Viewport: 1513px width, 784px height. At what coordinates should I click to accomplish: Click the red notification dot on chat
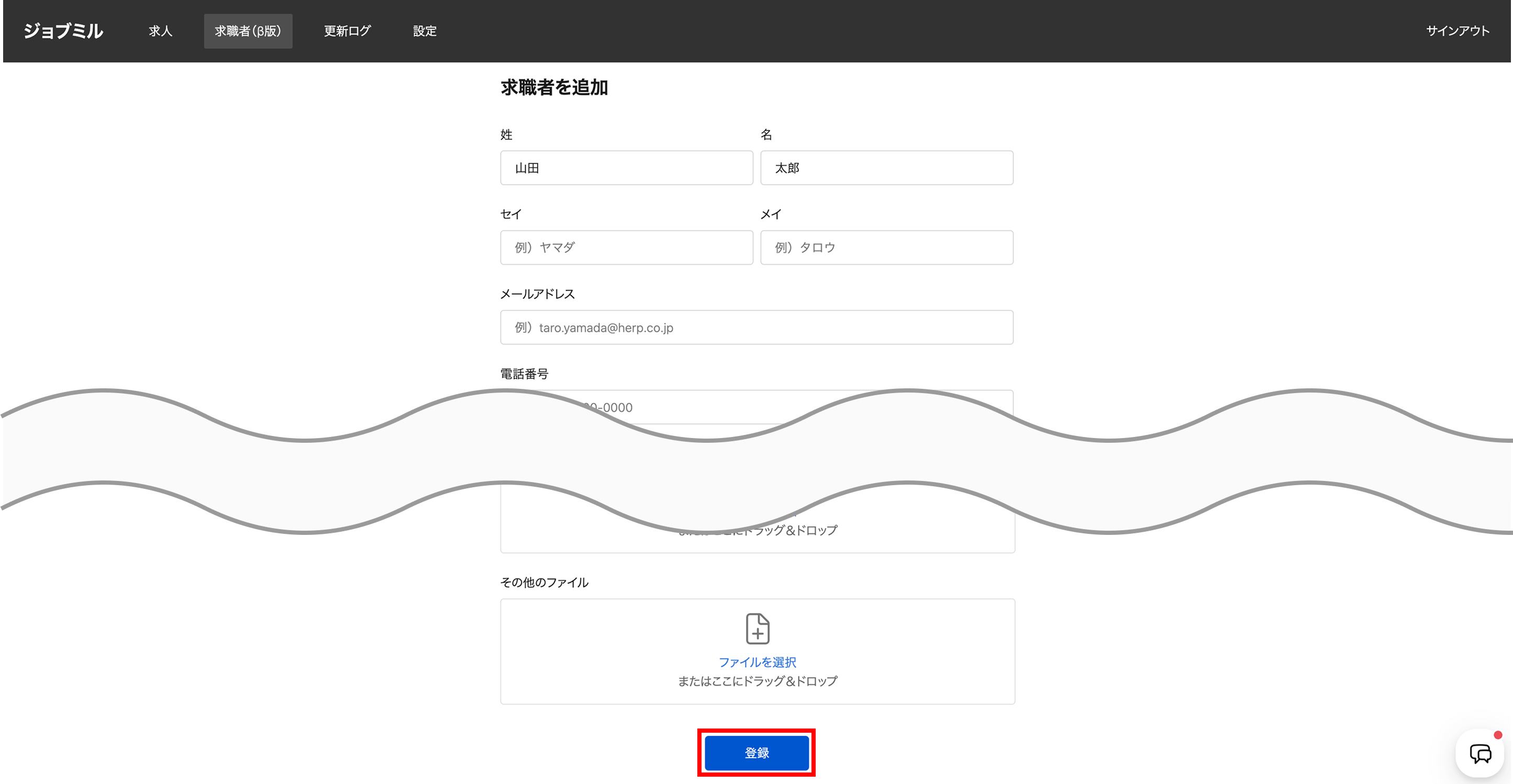tap(1497, 735)
